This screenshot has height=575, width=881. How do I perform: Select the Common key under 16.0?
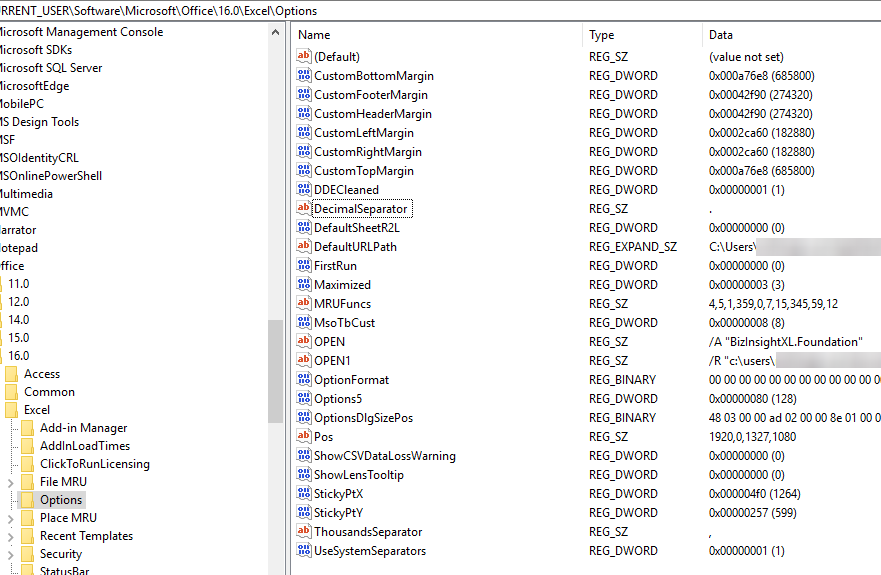[x=49, y=392]
